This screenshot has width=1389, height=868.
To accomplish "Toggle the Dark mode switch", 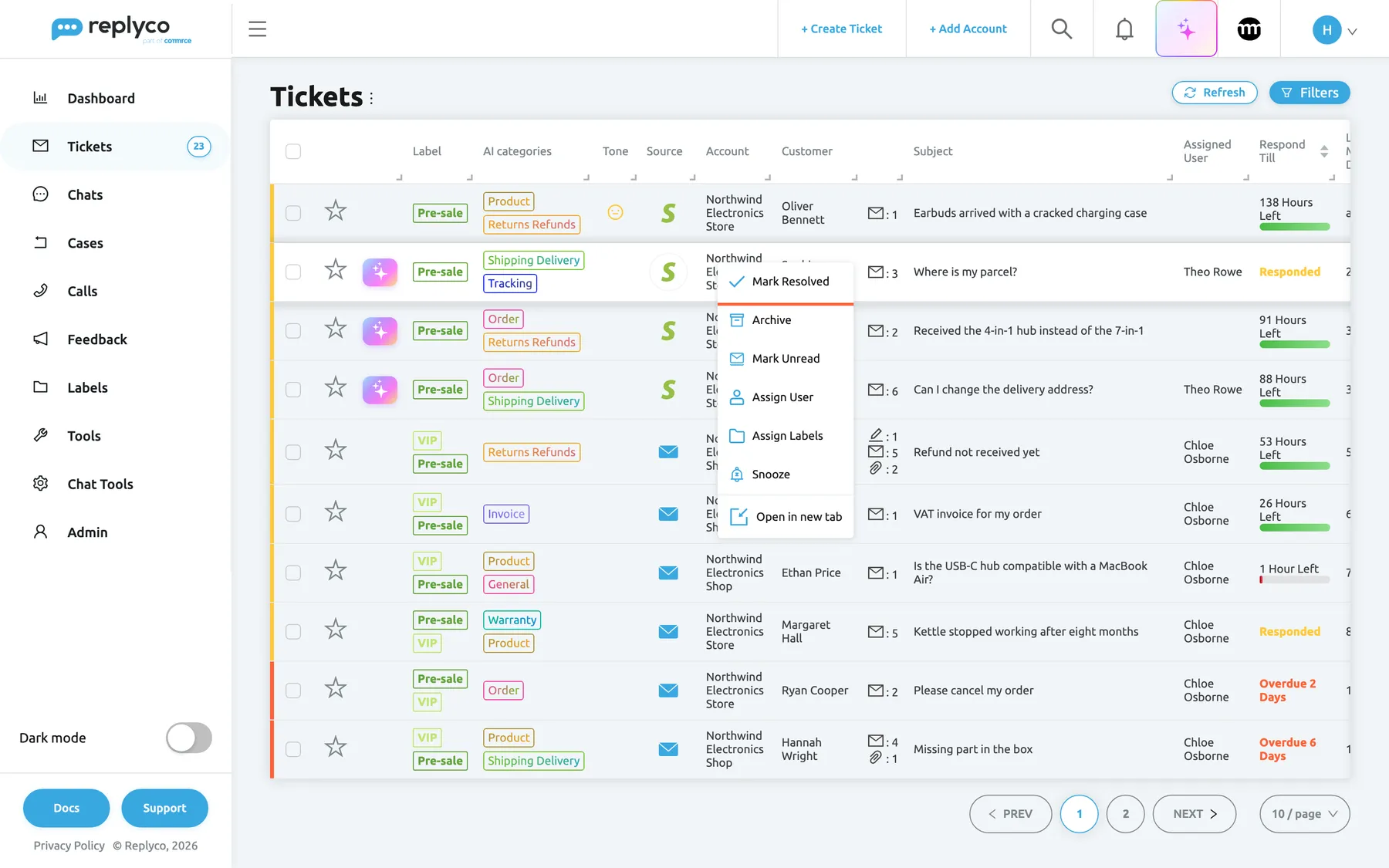I will point(189,738).
